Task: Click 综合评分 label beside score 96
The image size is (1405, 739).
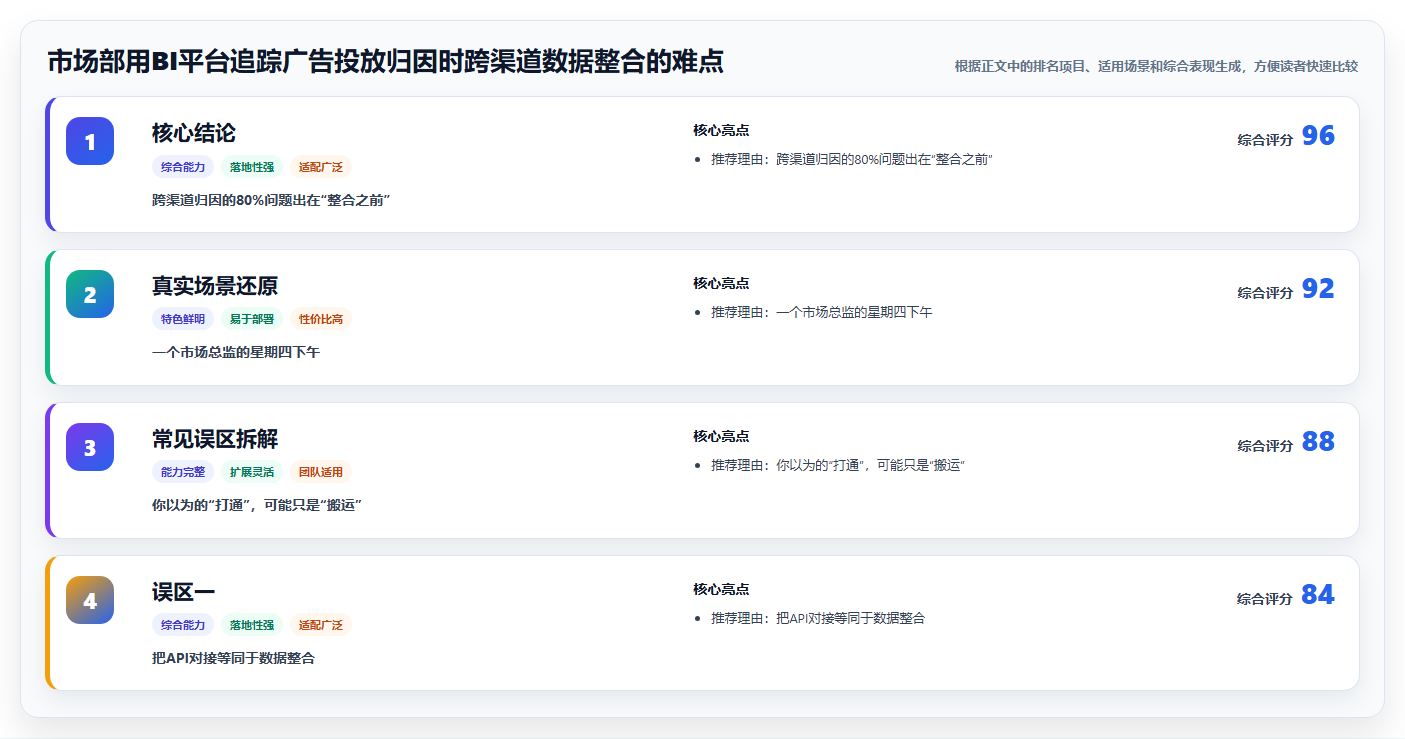Action: (x=1265, y=140)
